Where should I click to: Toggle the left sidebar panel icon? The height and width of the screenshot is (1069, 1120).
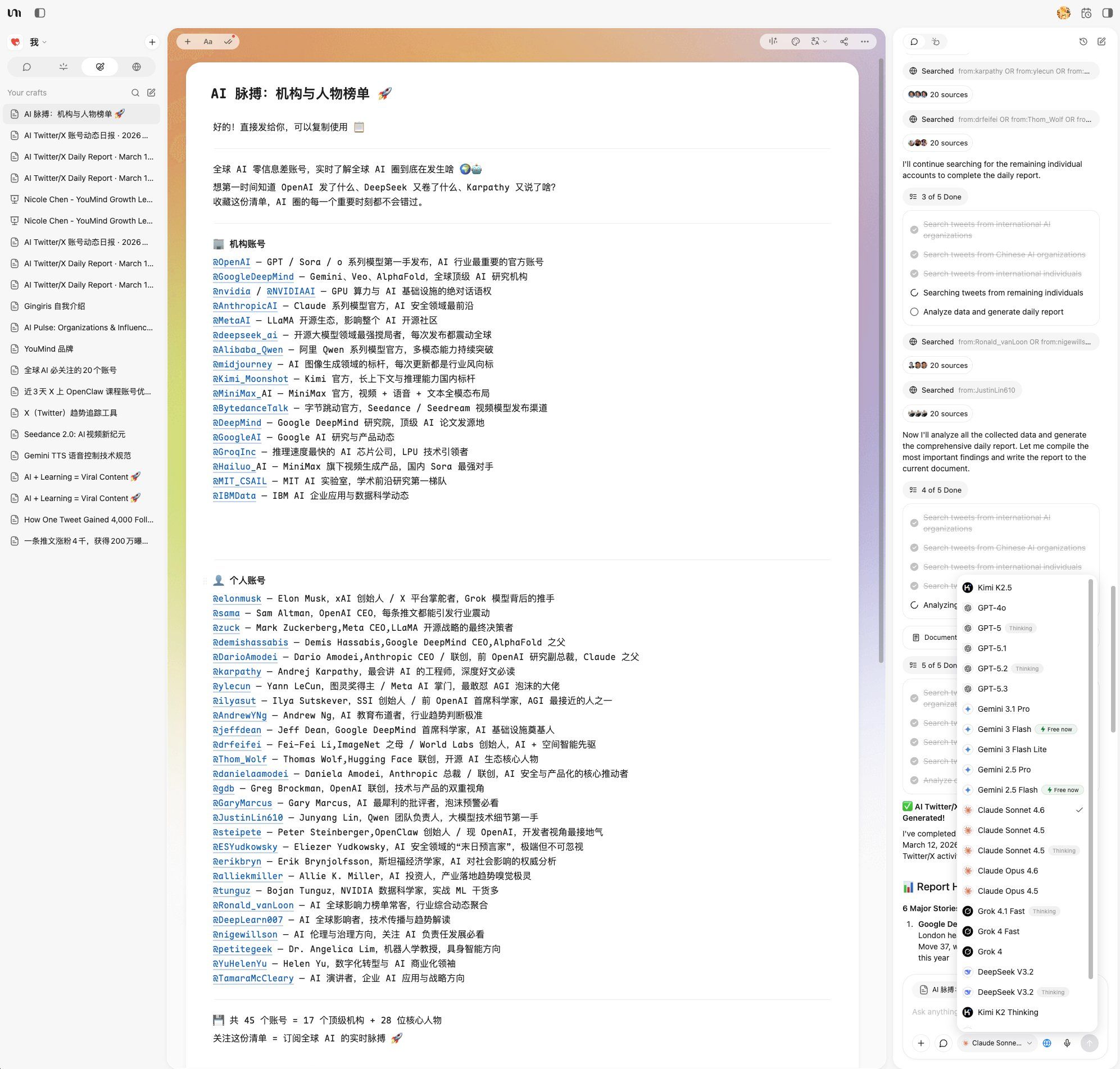click(39, 12)
